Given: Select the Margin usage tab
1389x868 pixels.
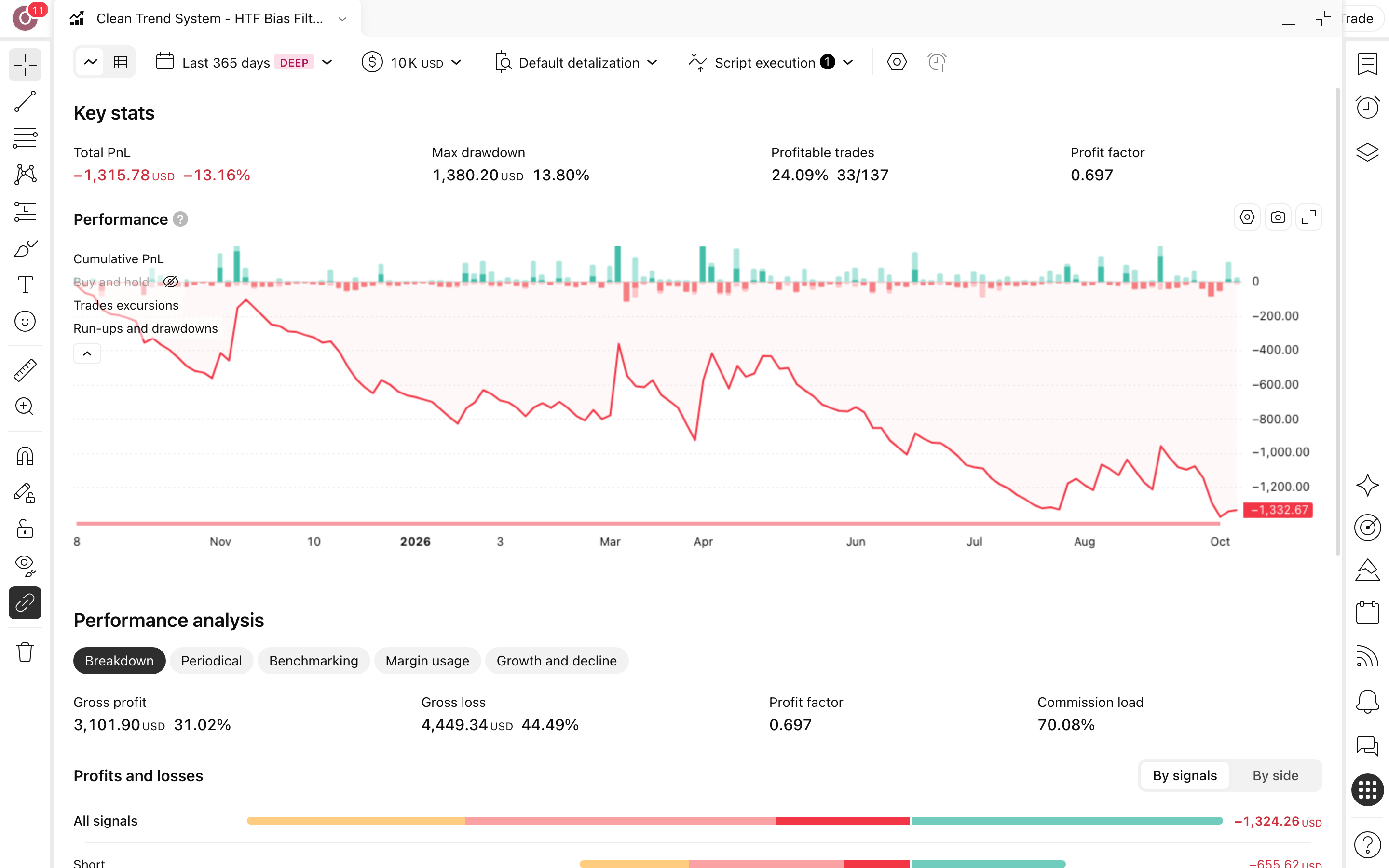Looking at the screenshot, I should click(x=427, y=661).
